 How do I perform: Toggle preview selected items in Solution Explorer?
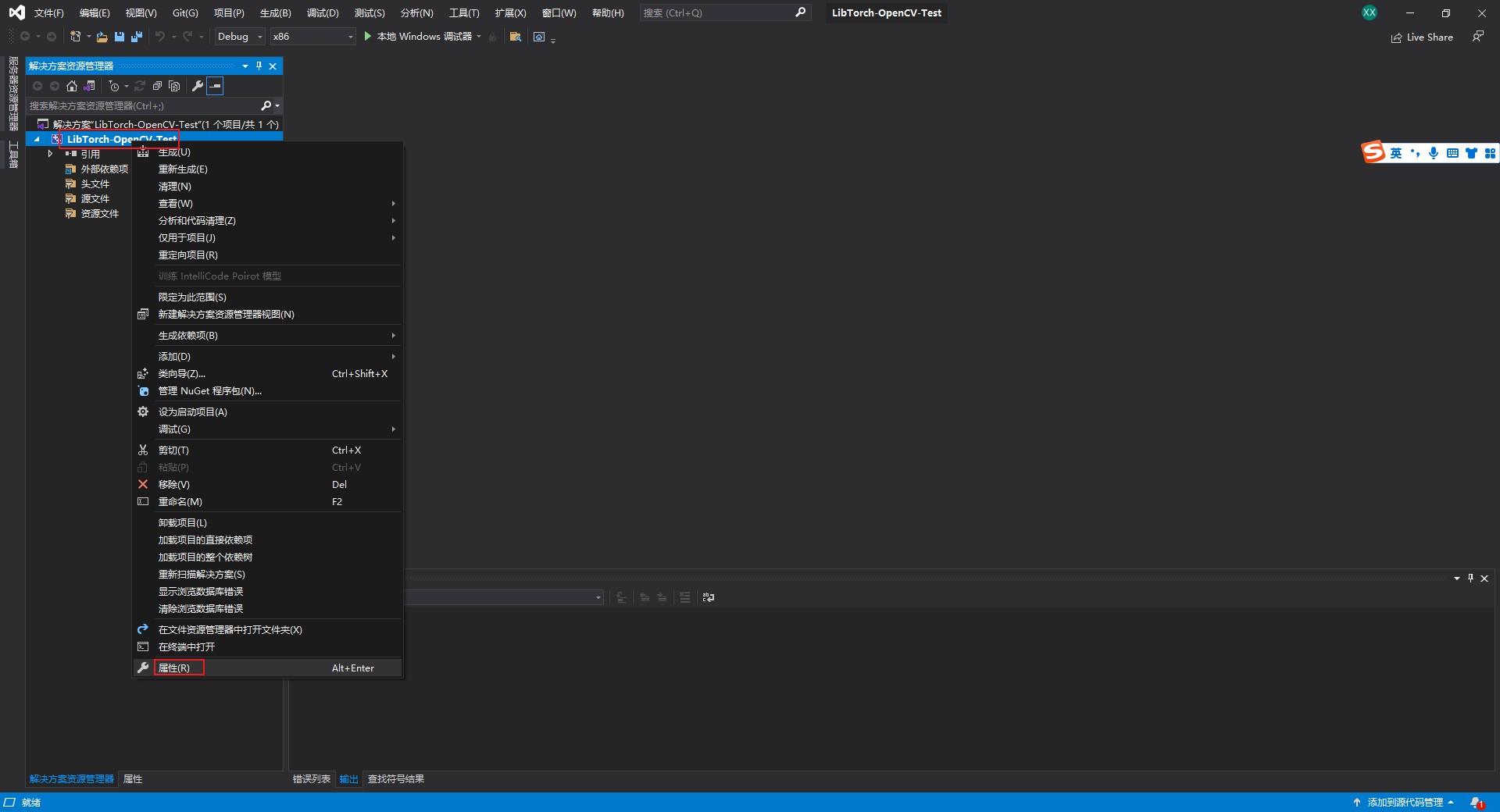tap(216, 86)
